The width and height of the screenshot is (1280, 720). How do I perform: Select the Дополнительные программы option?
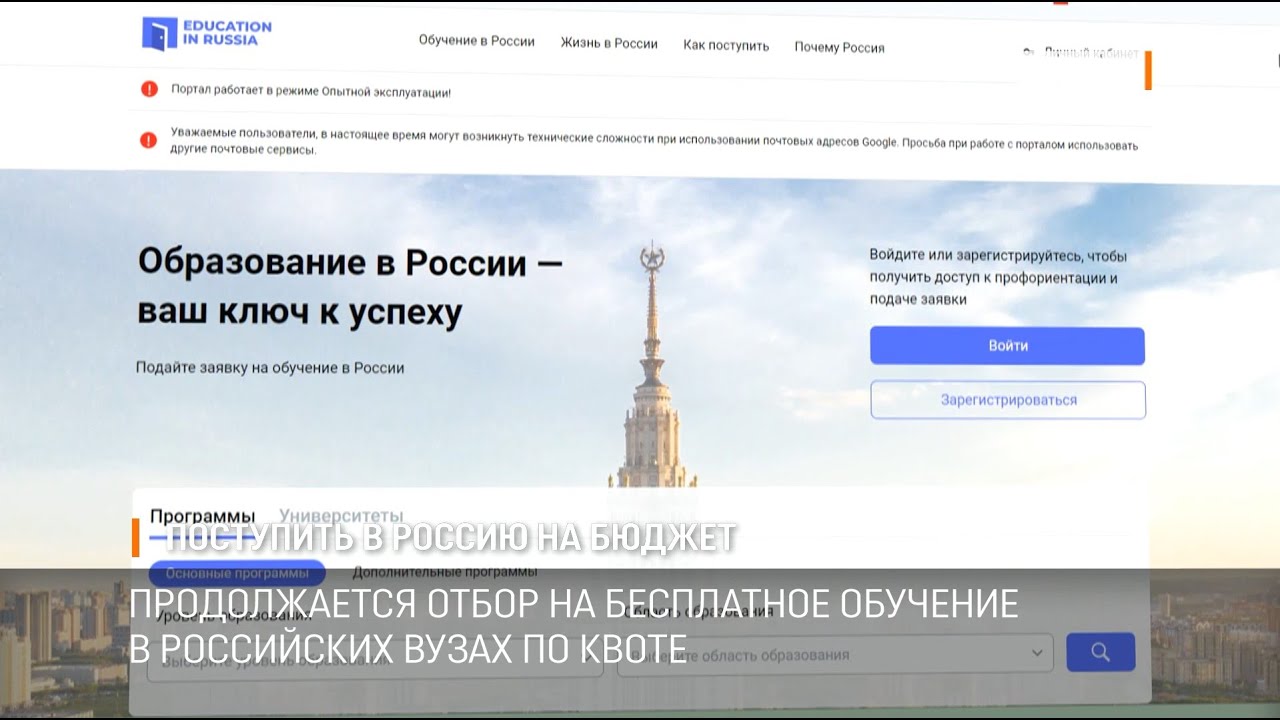pos(445,572)
